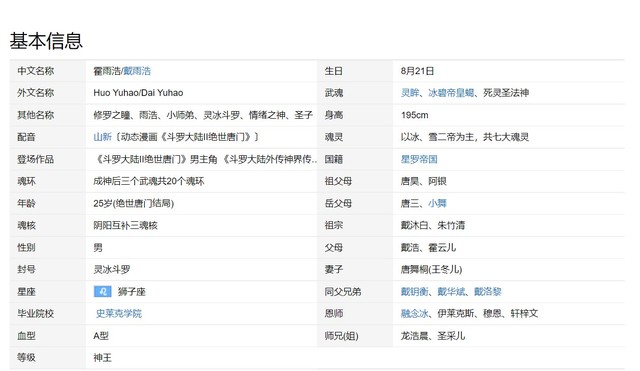Select the 唐舞桐(王冬儿) value
The width and height of the screenshot is (640, 371).
coord(431,269)
